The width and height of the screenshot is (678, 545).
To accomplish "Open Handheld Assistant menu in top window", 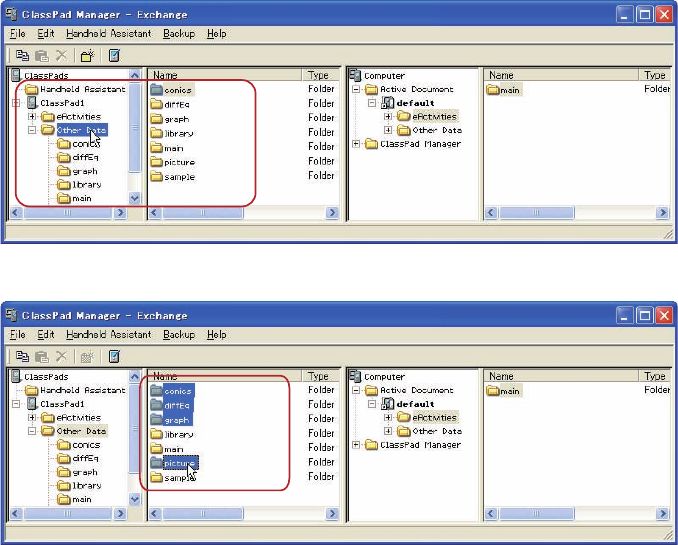I will (109, 34).
